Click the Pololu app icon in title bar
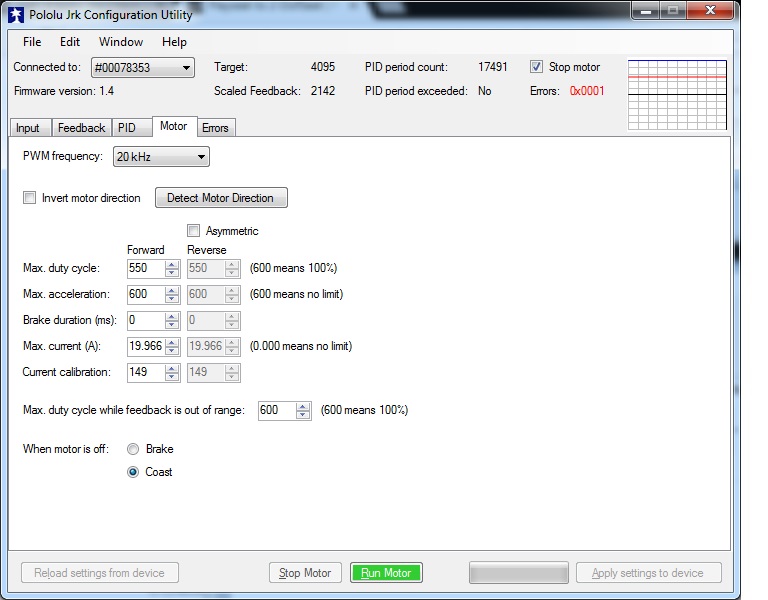Screen dimensions: 768x600 [x=16, y=15]
